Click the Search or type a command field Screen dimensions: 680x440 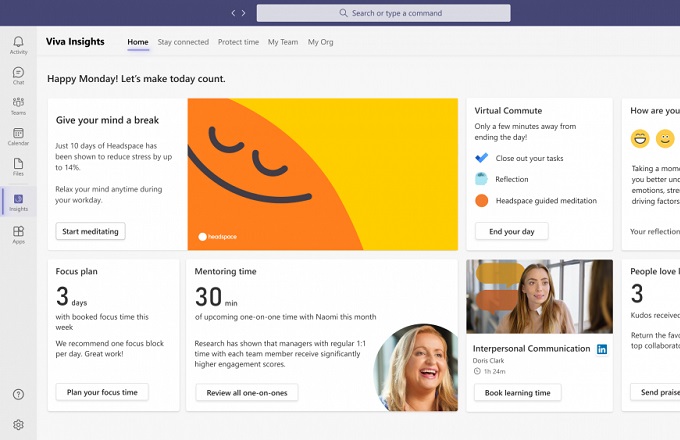[383, 13]
